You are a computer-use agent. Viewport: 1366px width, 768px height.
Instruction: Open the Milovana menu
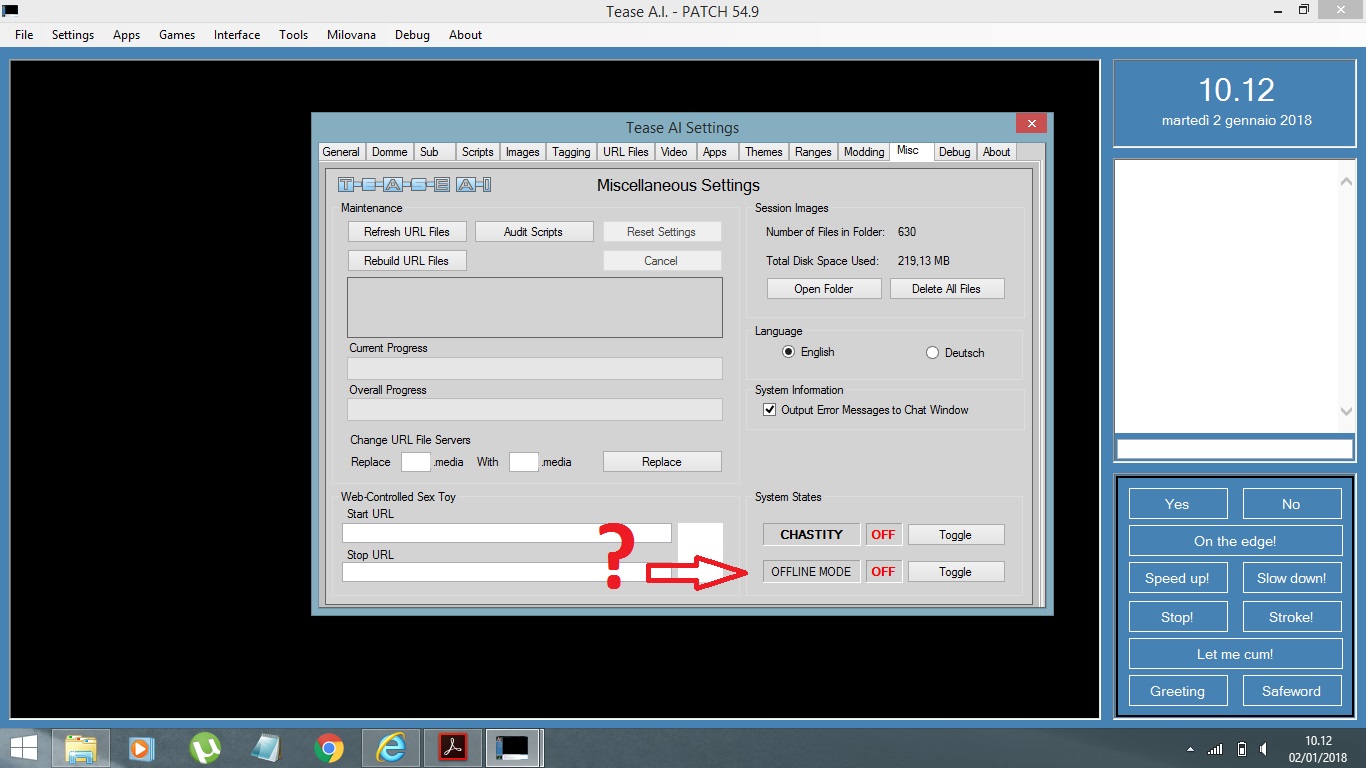click(x=351, y=35)
